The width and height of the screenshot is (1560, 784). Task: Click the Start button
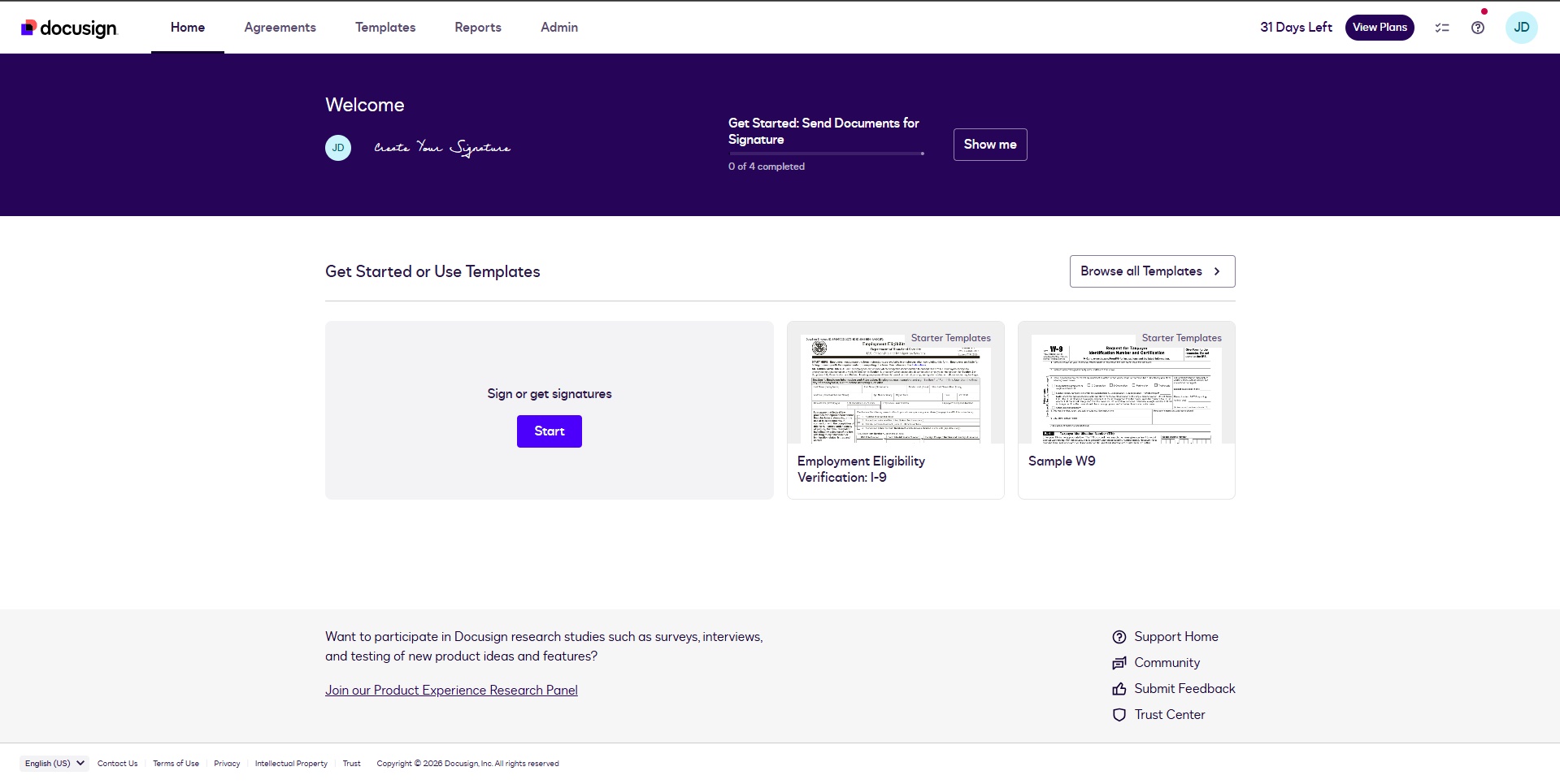550,431
